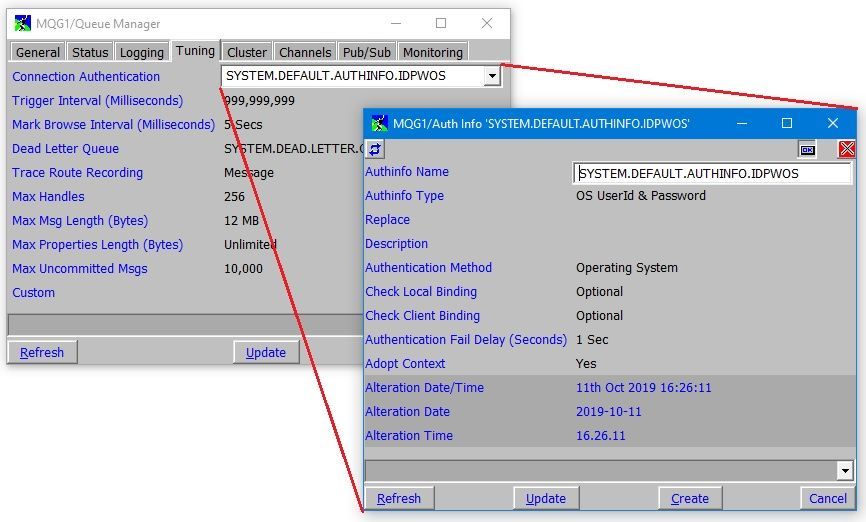Click into the Authinfo Name field
The image size is (866, 522).
point(712,173)
